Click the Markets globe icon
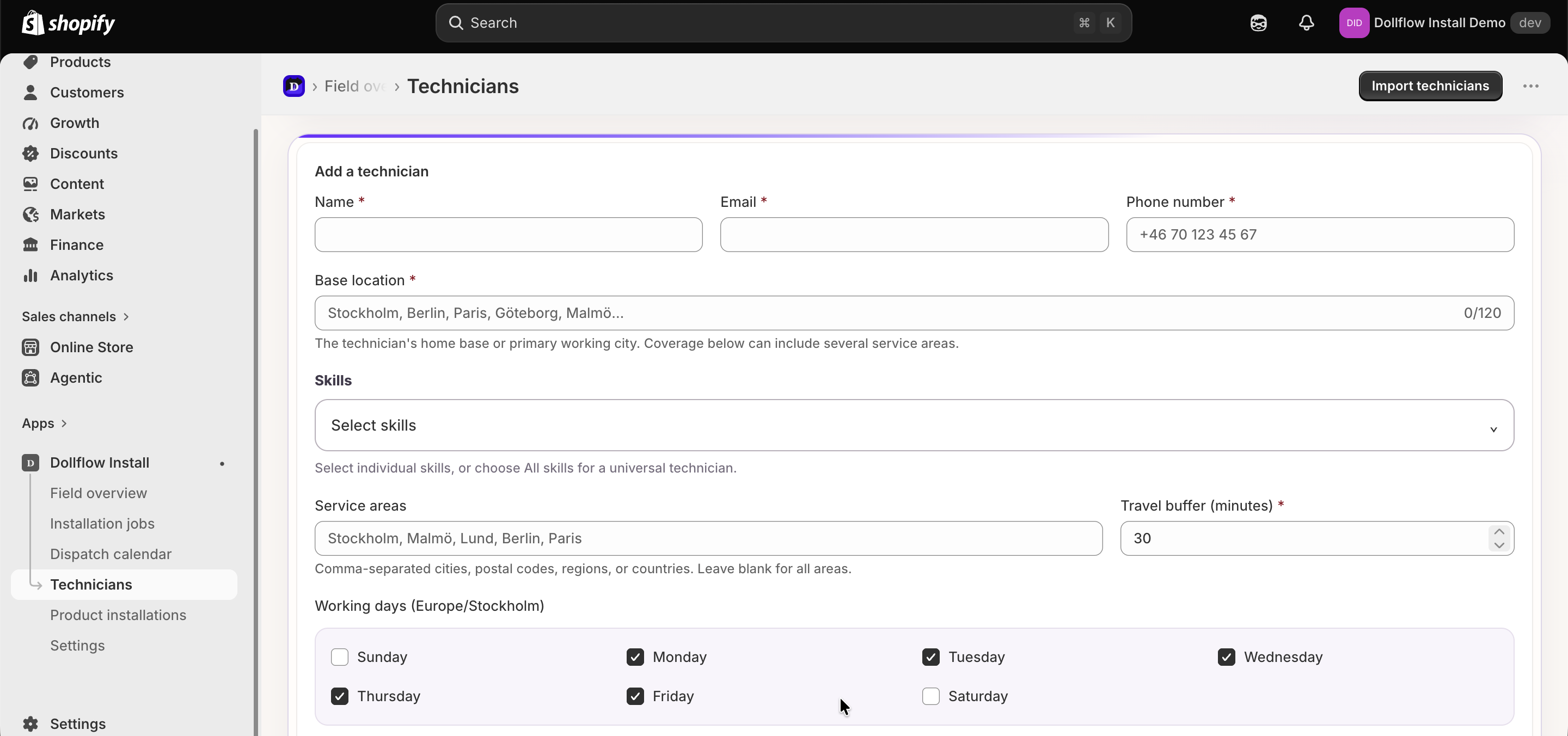The width and height of the screenshot is (1568, 736). coord(30,214)
